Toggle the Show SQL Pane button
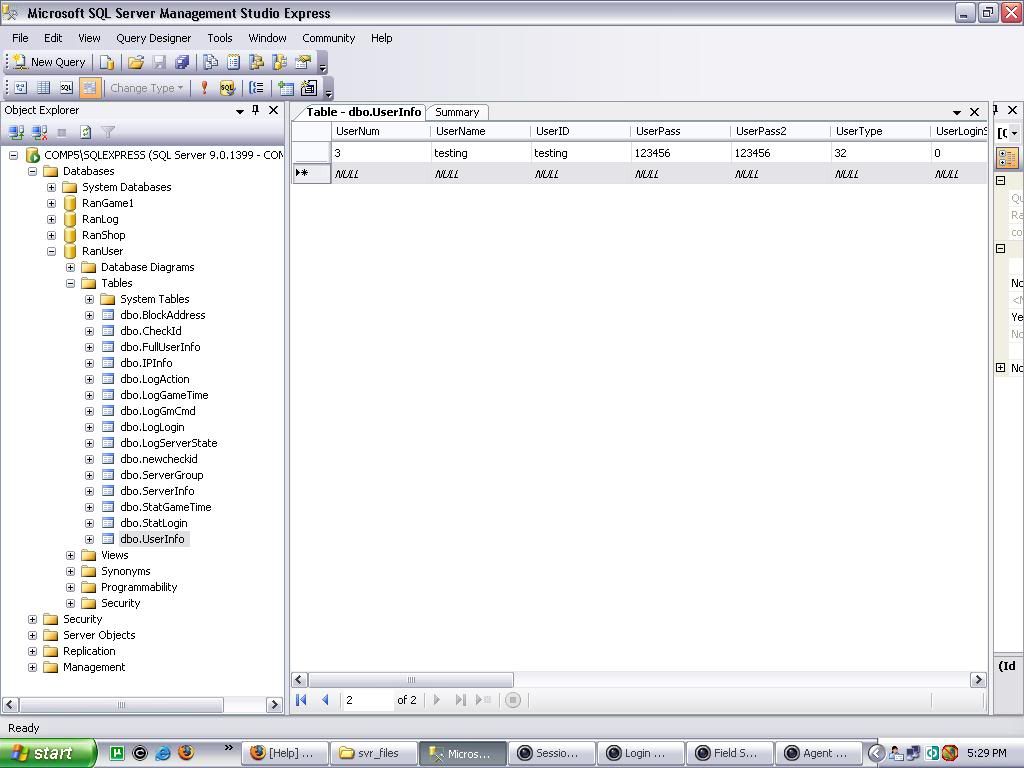Image resolution: width=1024 pixels, height=768 pixels. tap(66, 88)
